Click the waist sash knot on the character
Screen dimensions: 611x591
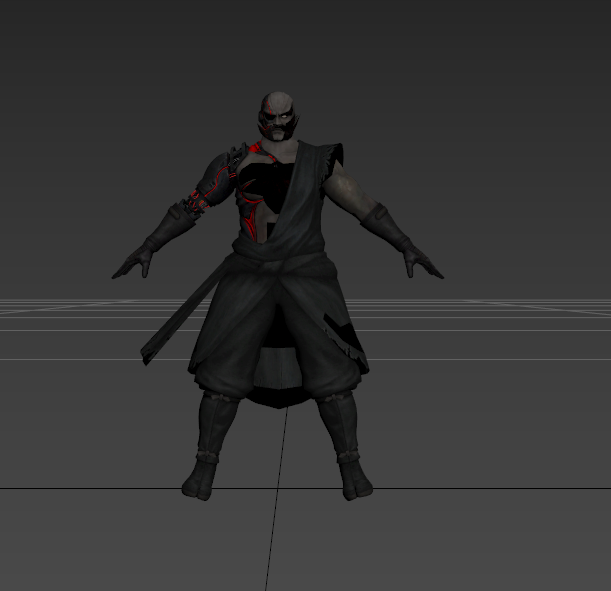273,265
